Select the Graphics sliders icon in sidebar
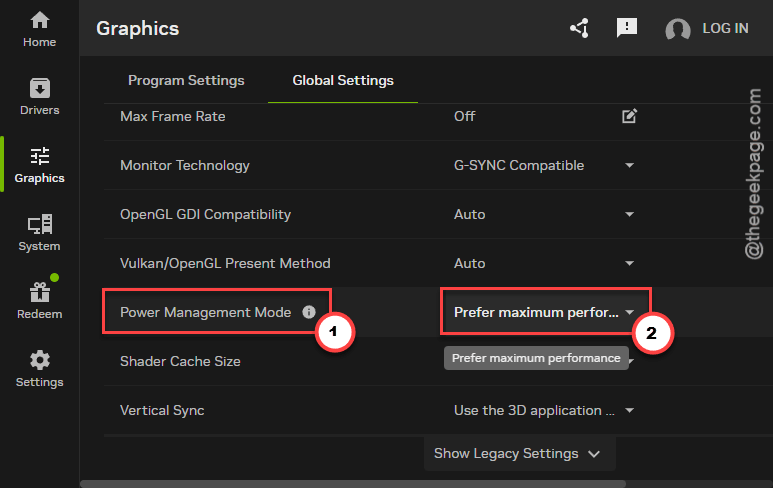This screenshot has height=488, width=773. (x=39, y=156)
